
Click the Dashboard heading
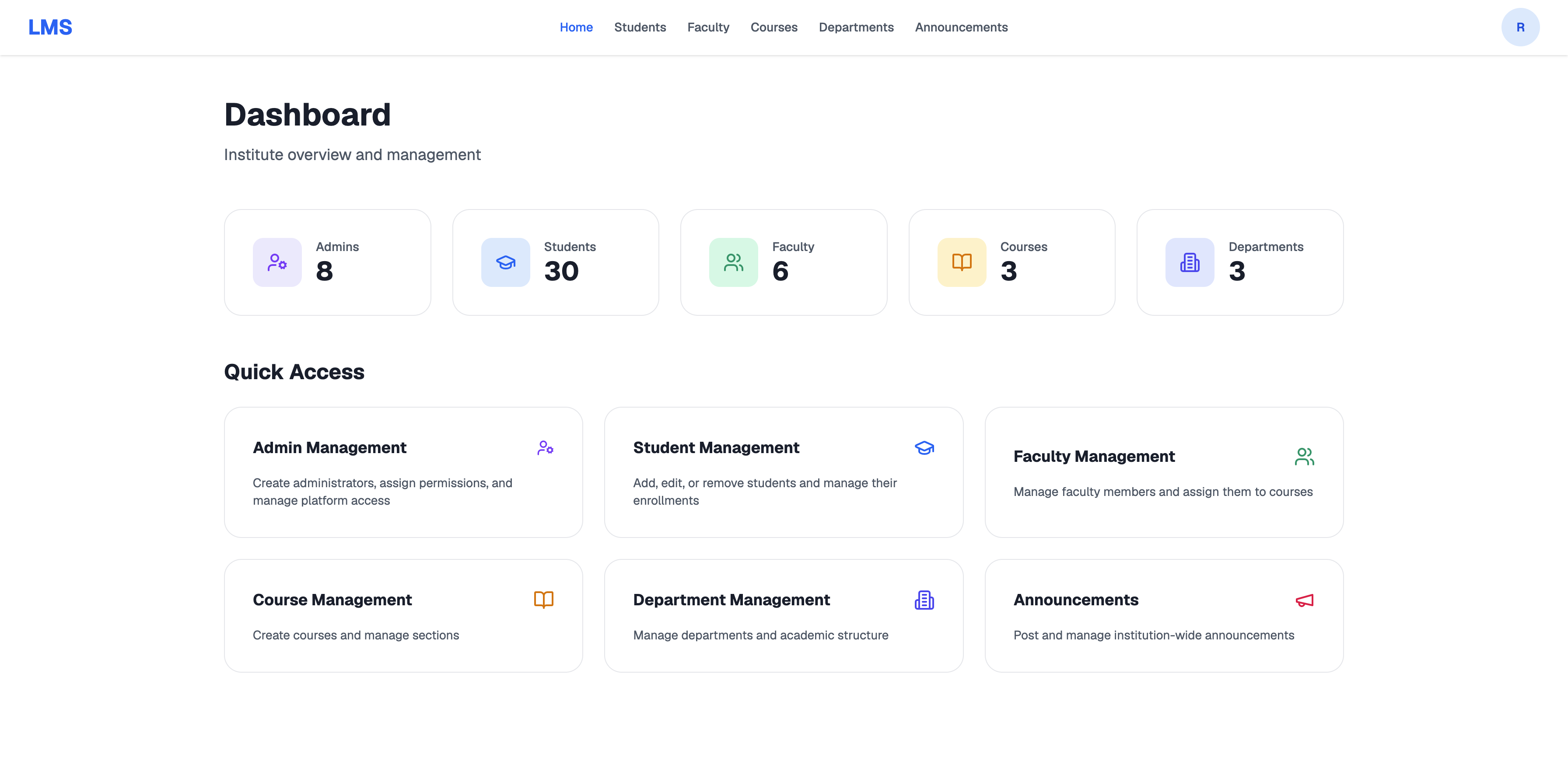click(308, 115)
